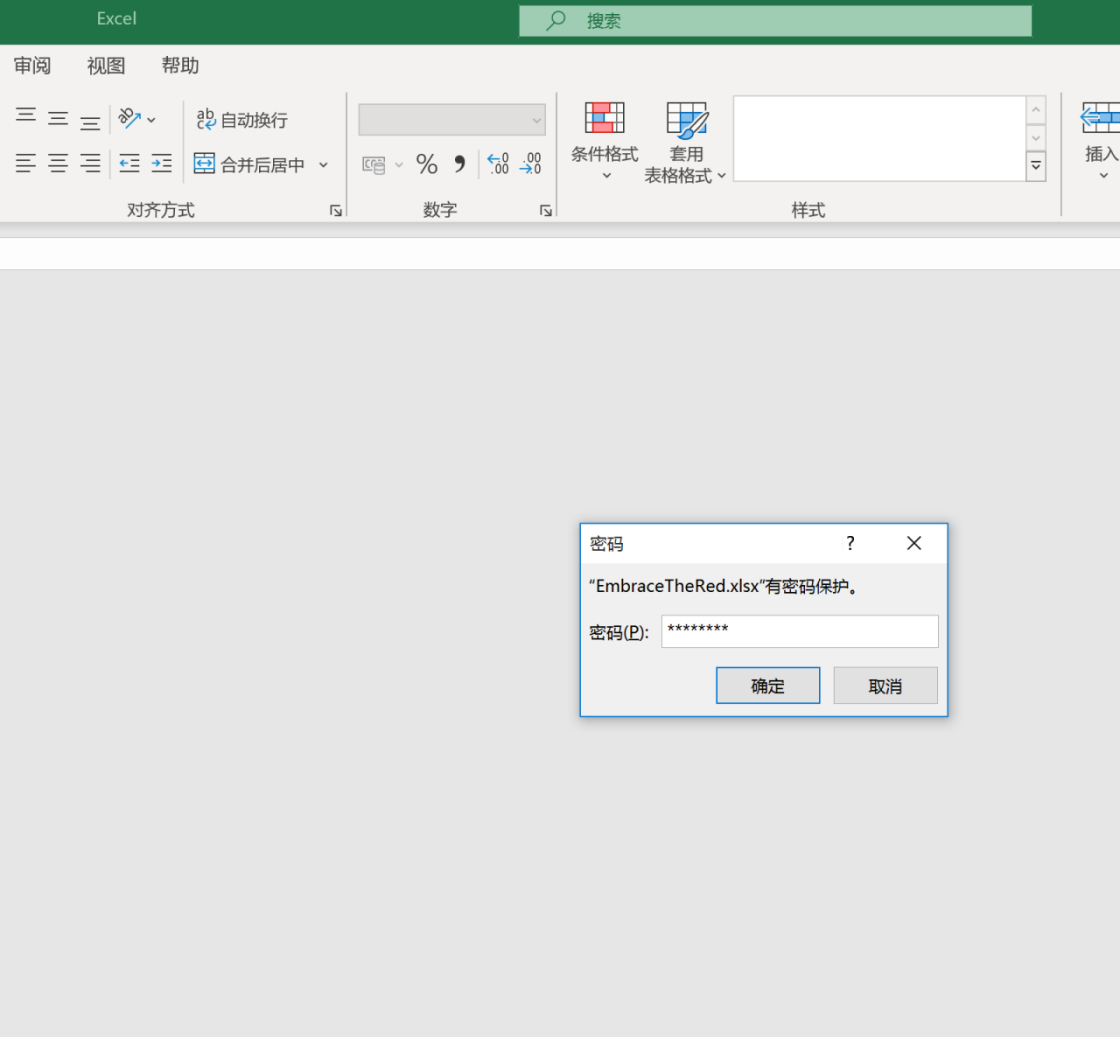Open the text orientation dropdown

(x=137, y=119)
